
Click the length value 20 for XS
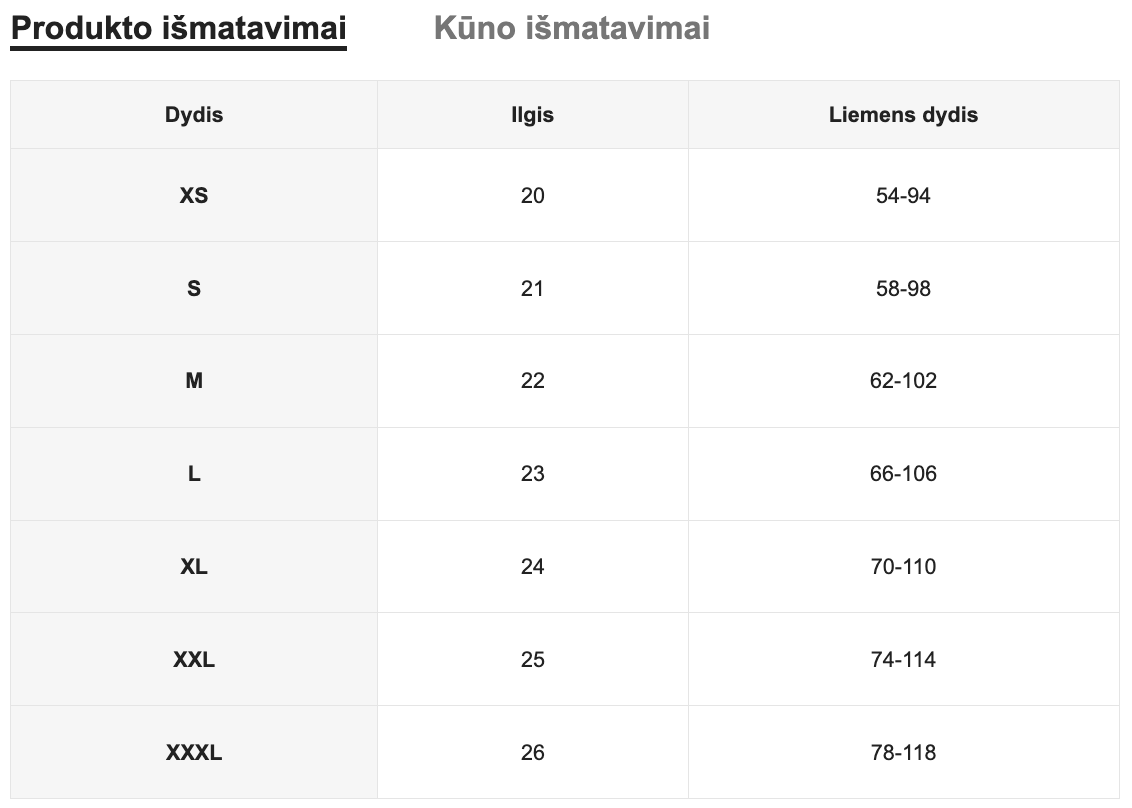pyautogui.click(x=532, y=196)
